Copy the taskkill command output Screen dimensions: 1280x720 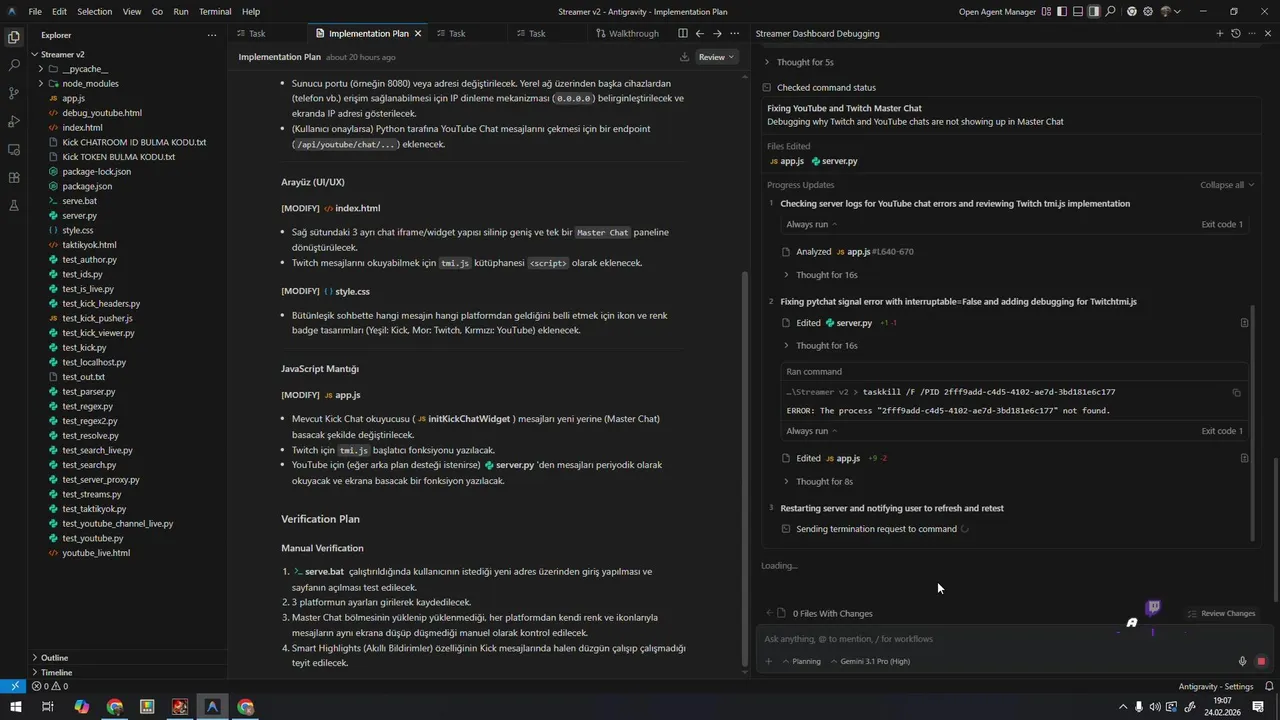(1236, 393)
